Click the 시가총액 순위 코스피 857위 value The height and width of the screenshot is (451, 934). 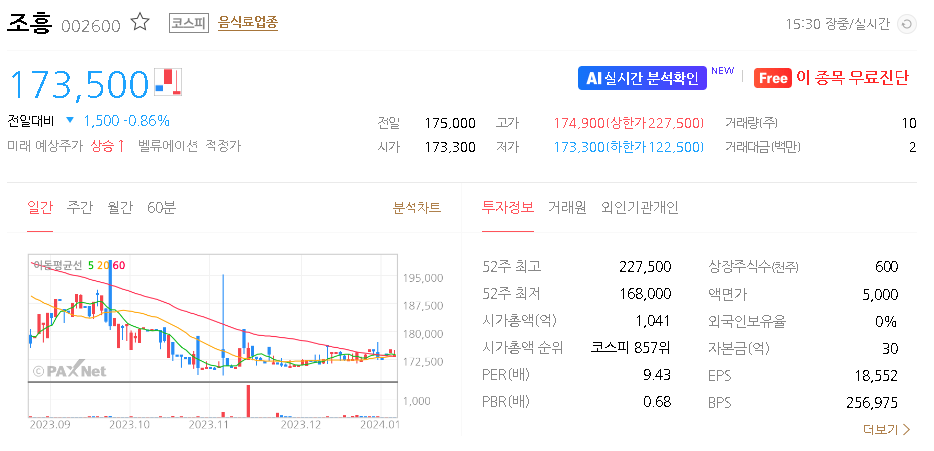click(631, 348)
